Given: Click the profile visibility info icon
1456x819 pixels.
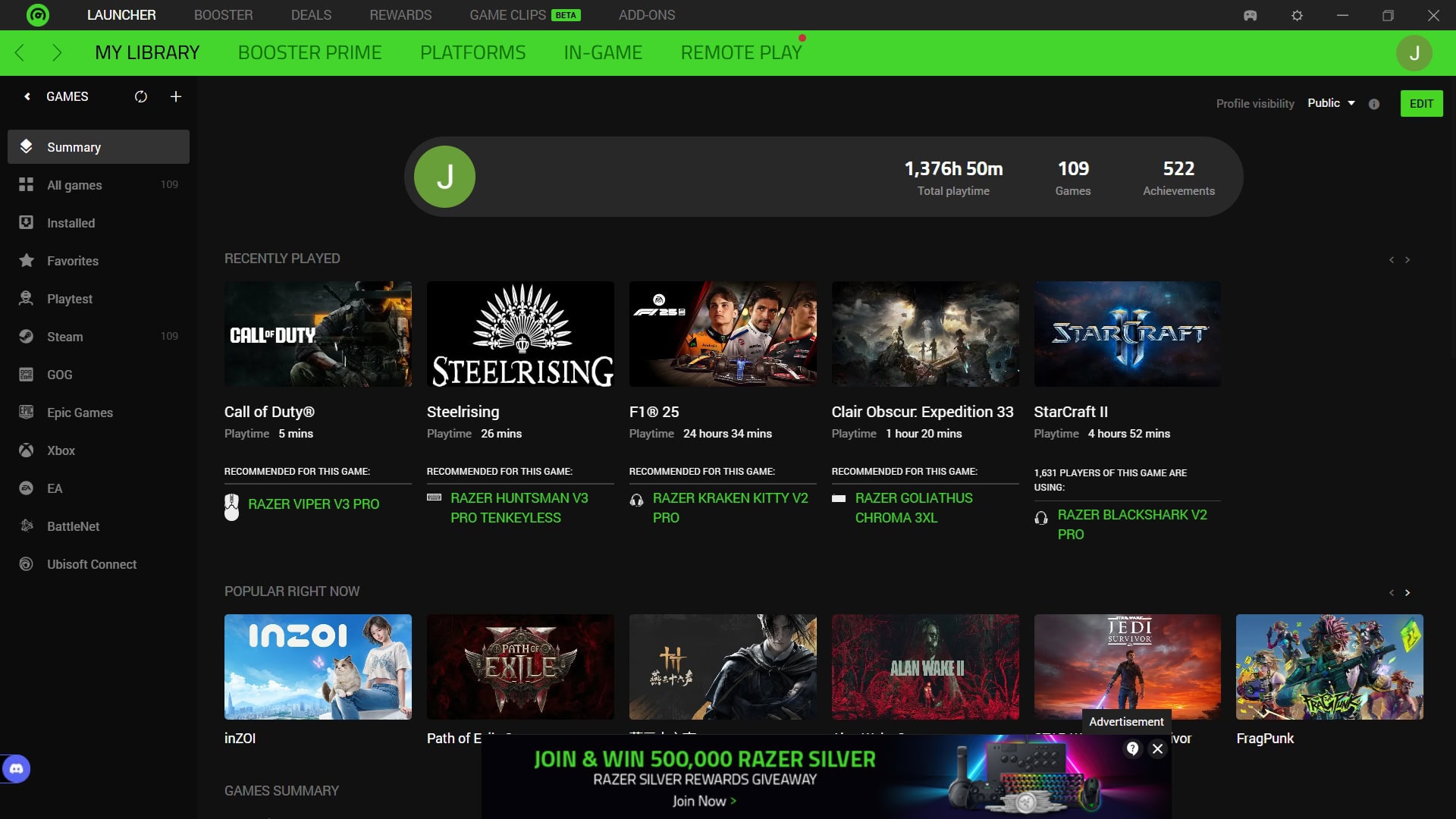Looking at the screenshot, I should pyautogui.click(x=1374, y=104).
